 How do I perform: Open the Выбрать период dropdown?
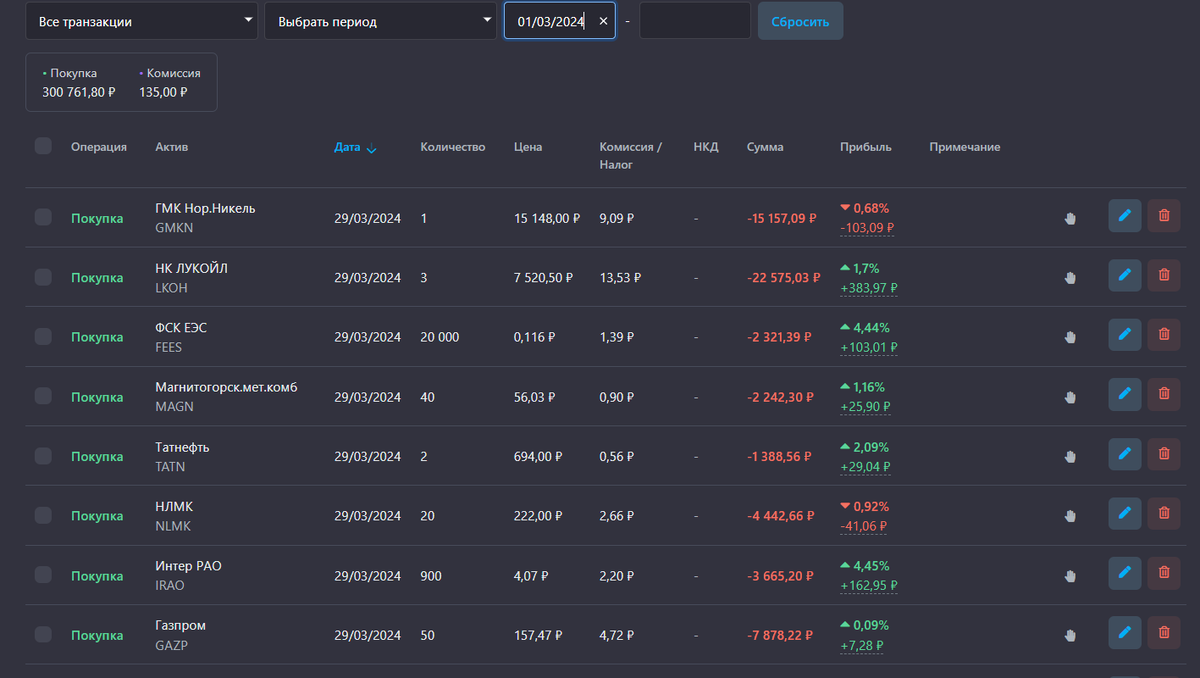[380, 21]
